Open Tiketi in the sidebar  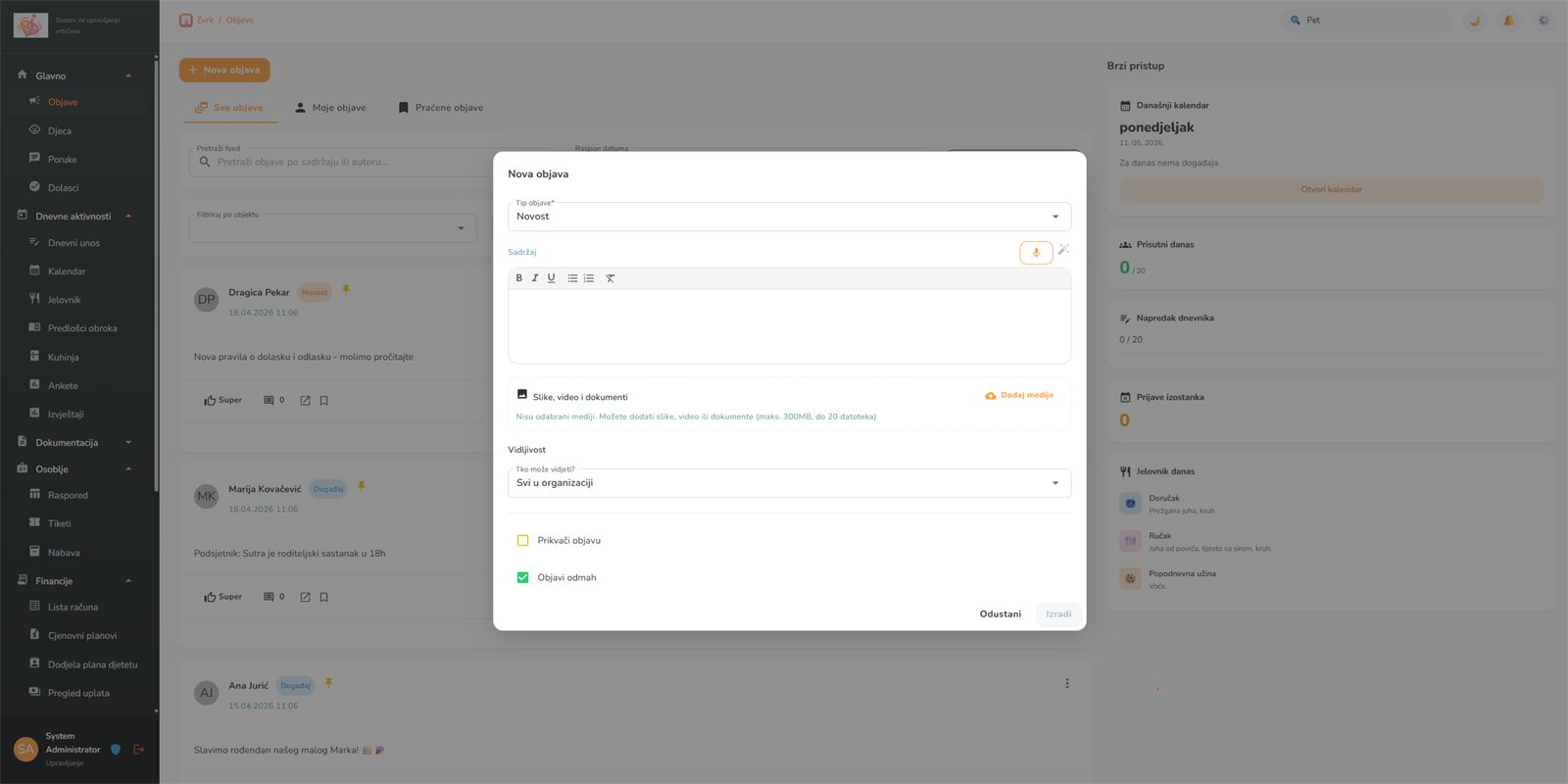[x=60, y=523]
